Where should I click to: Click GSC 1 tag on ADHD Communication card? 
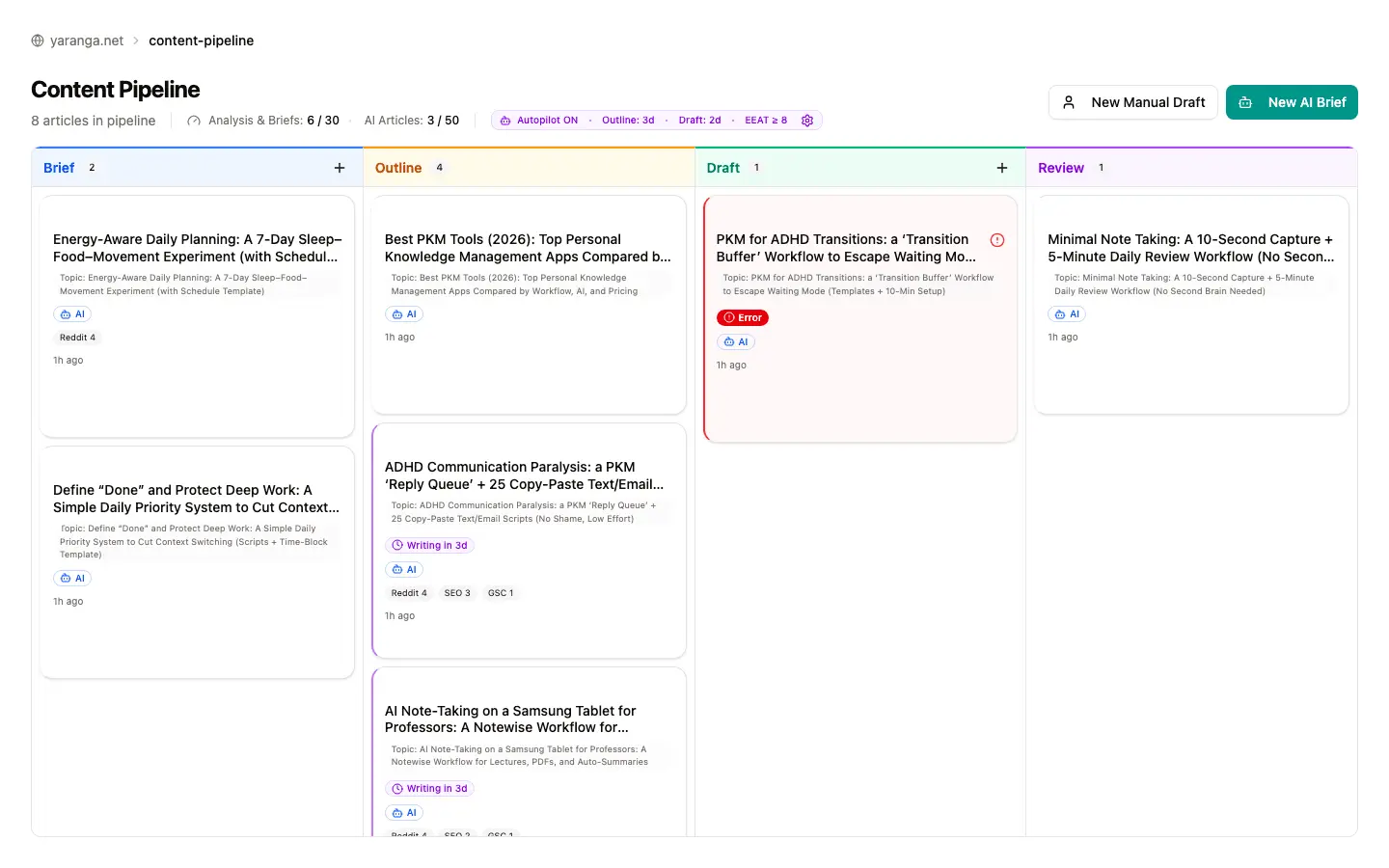click(501, 593)
